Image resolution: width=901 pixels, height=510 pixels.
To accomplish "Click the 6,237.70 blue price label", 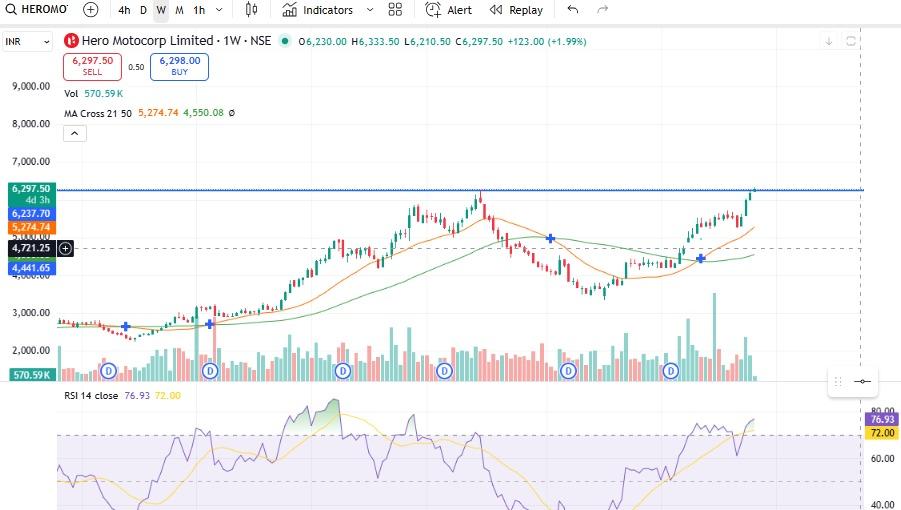I will tap(32, 214).
